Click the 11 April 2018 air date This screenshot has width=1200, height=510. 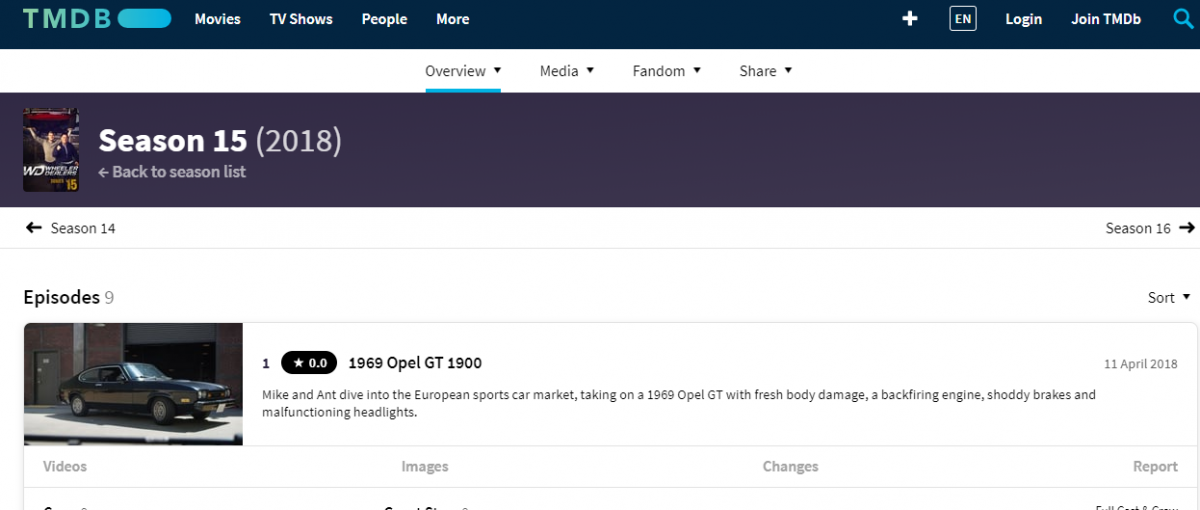[1141, 364]
